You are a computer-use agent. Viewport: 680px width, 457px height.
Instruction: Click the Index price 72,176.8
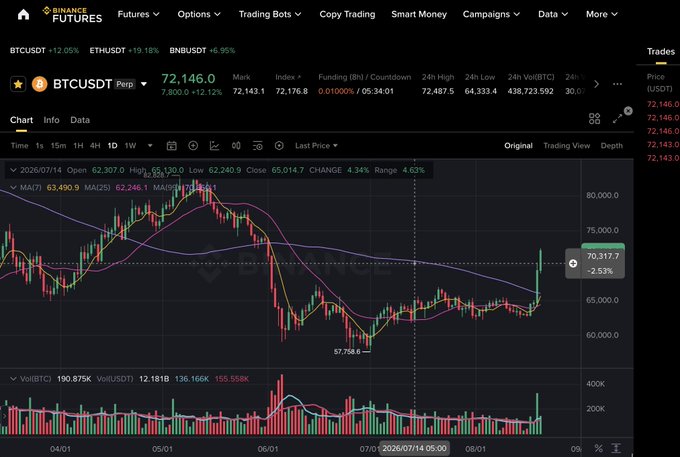point(291,91)
